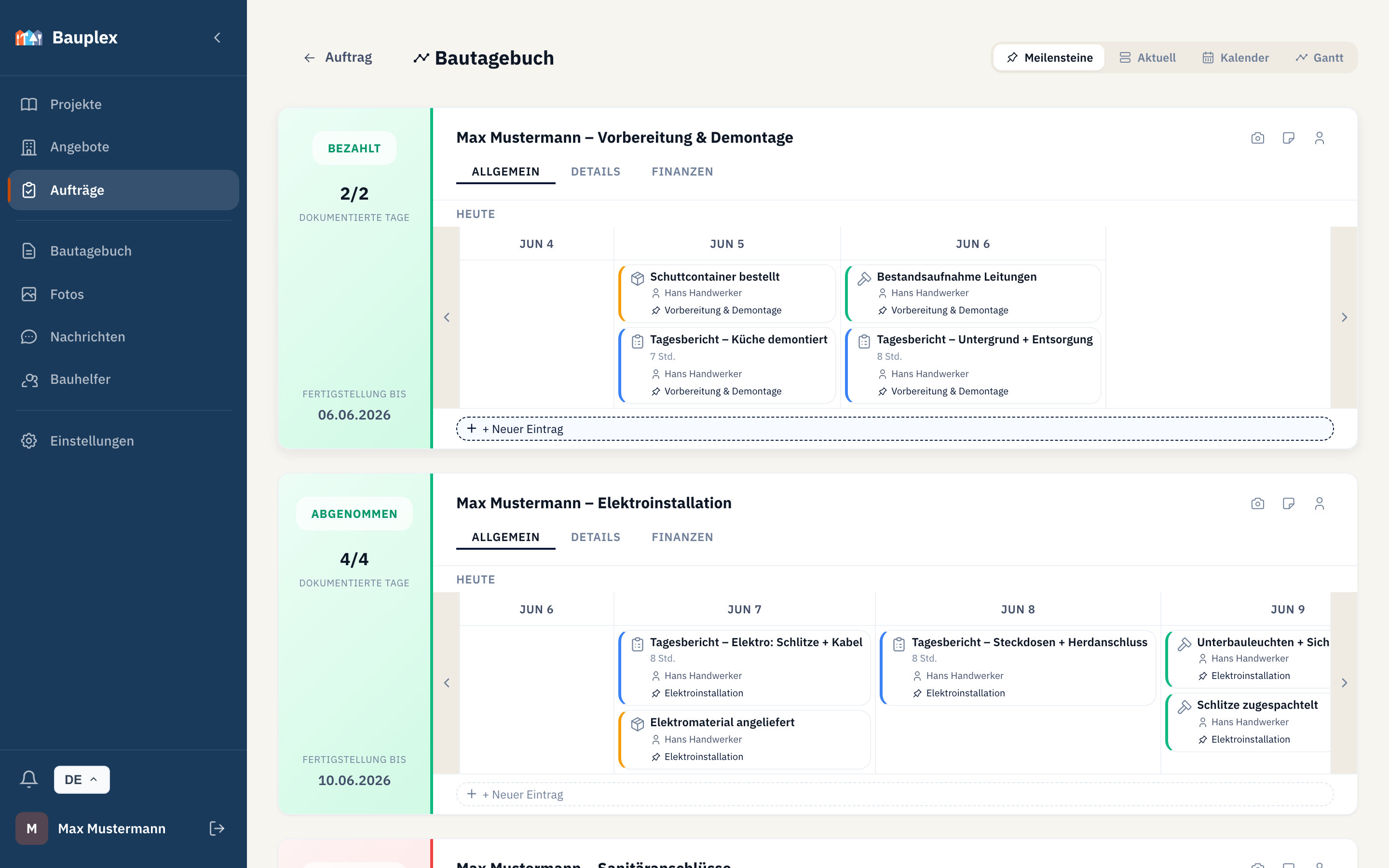Go to Bautagebuch in the sidebar
The image size is (1389, 868).
(123, 251)
